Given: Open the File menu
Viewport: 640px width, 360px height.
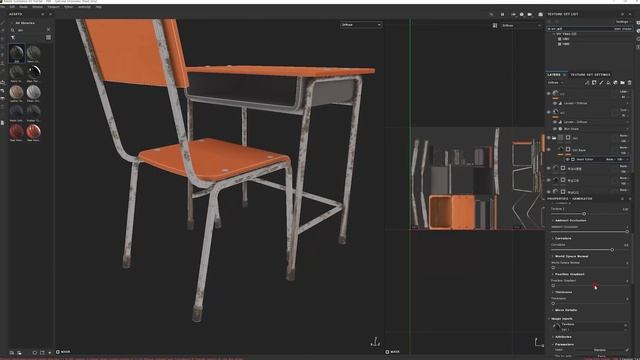Looking at the screenshot, I should tap(2, 7).
